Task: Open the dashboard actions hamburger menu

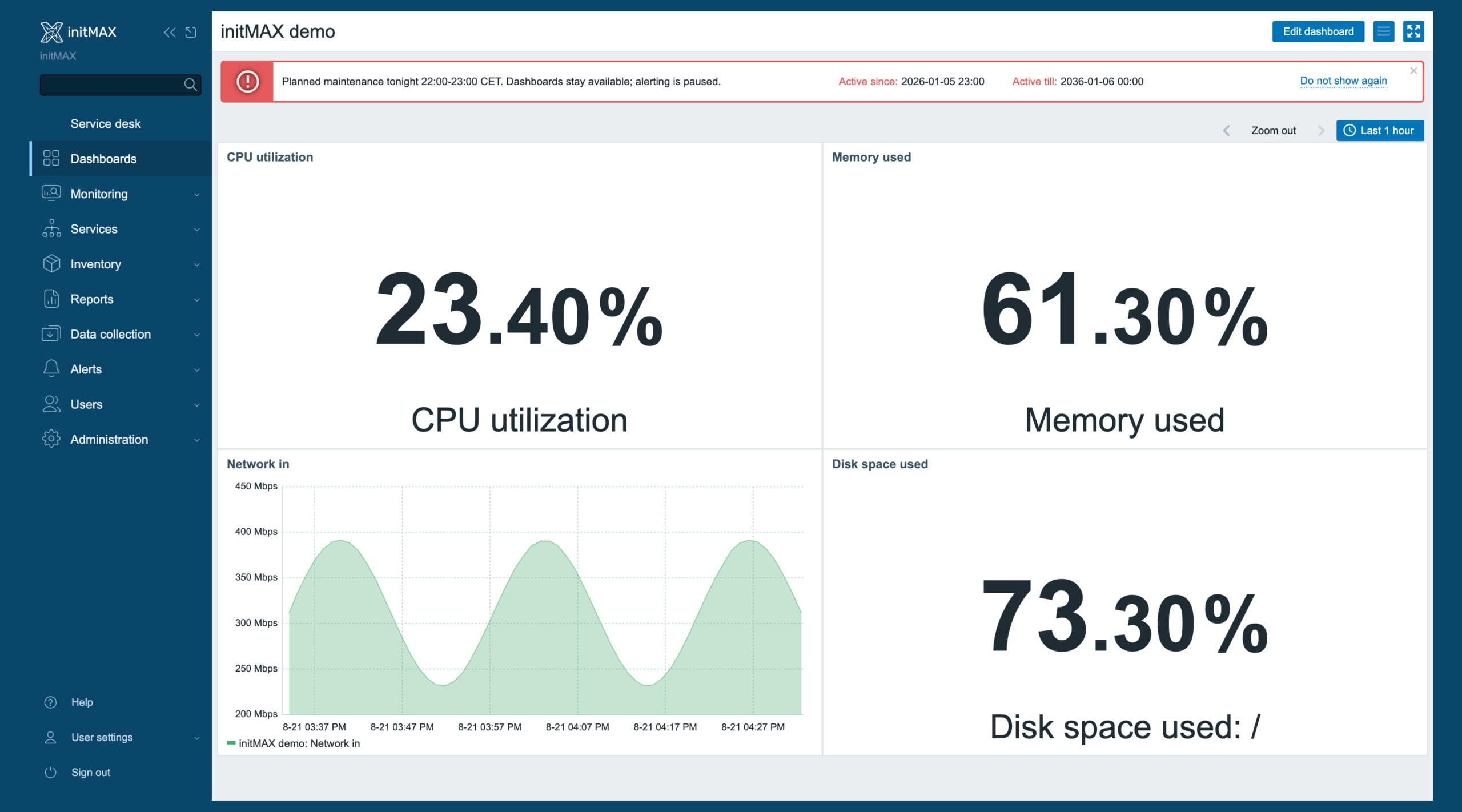Action: [x=1383, y=31]
